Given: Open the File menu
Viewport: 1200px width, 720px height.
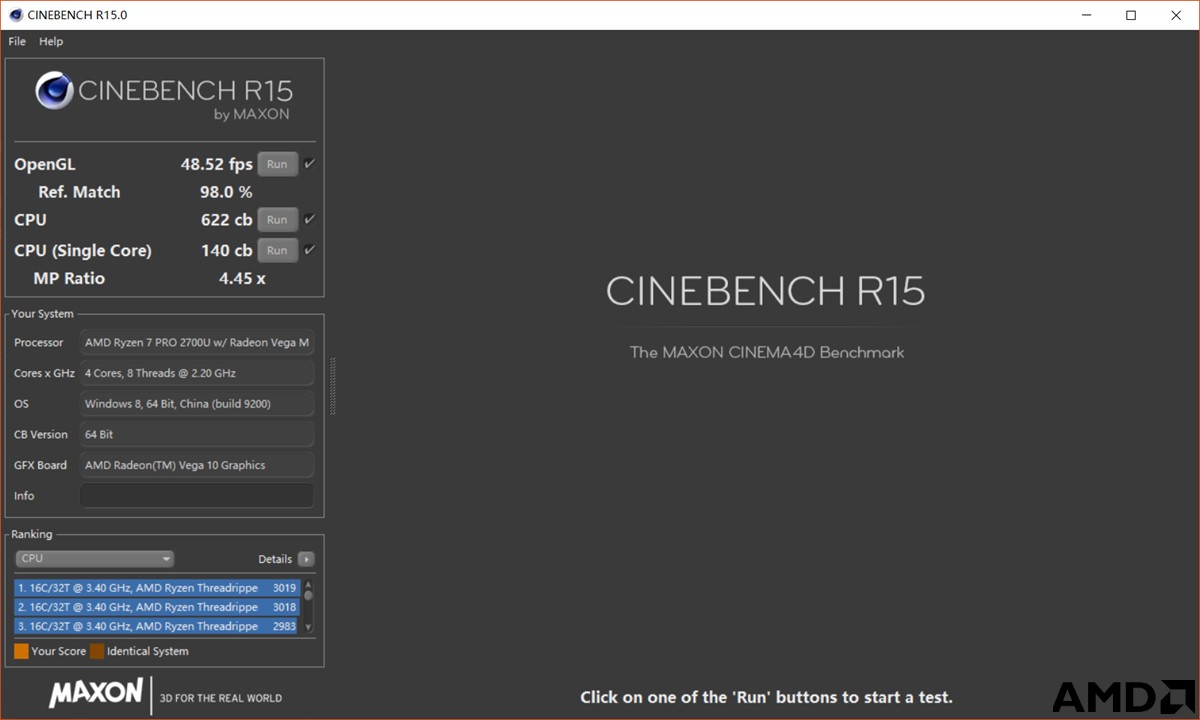Looking at the screenshot, I should (17, 41).
